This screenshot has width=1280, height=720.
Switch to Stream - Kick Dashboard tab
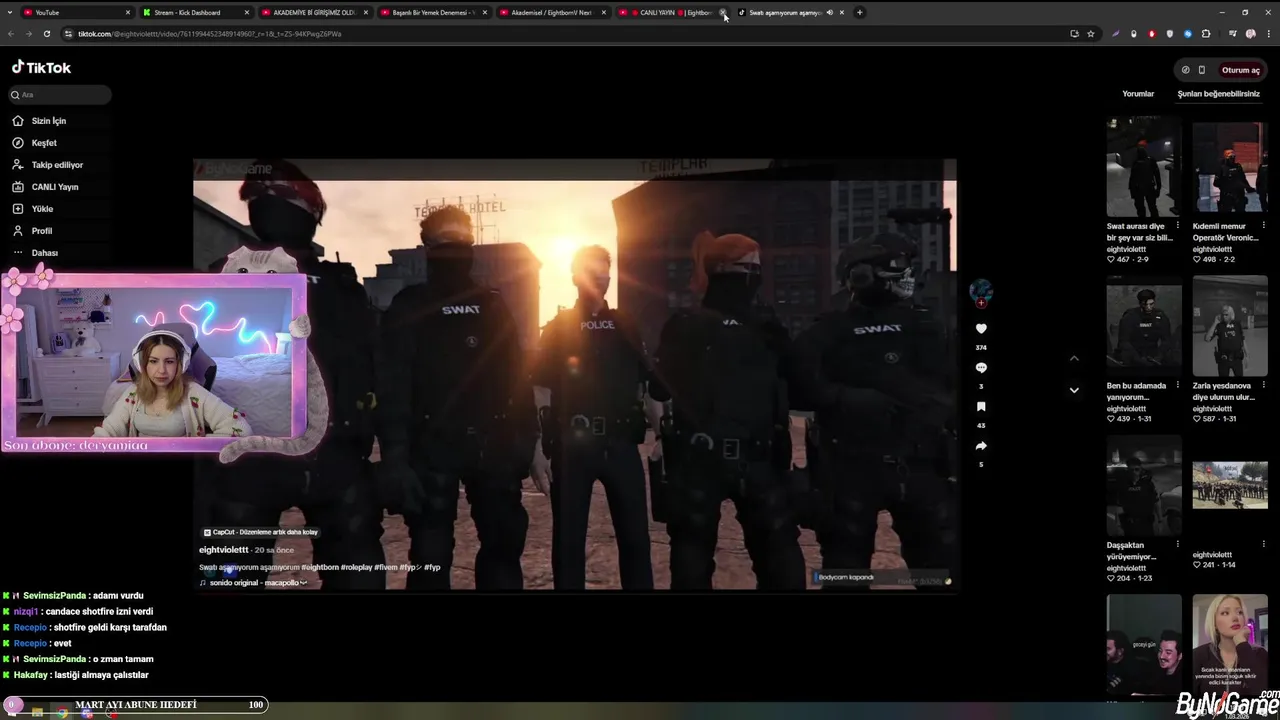(195, 12)
